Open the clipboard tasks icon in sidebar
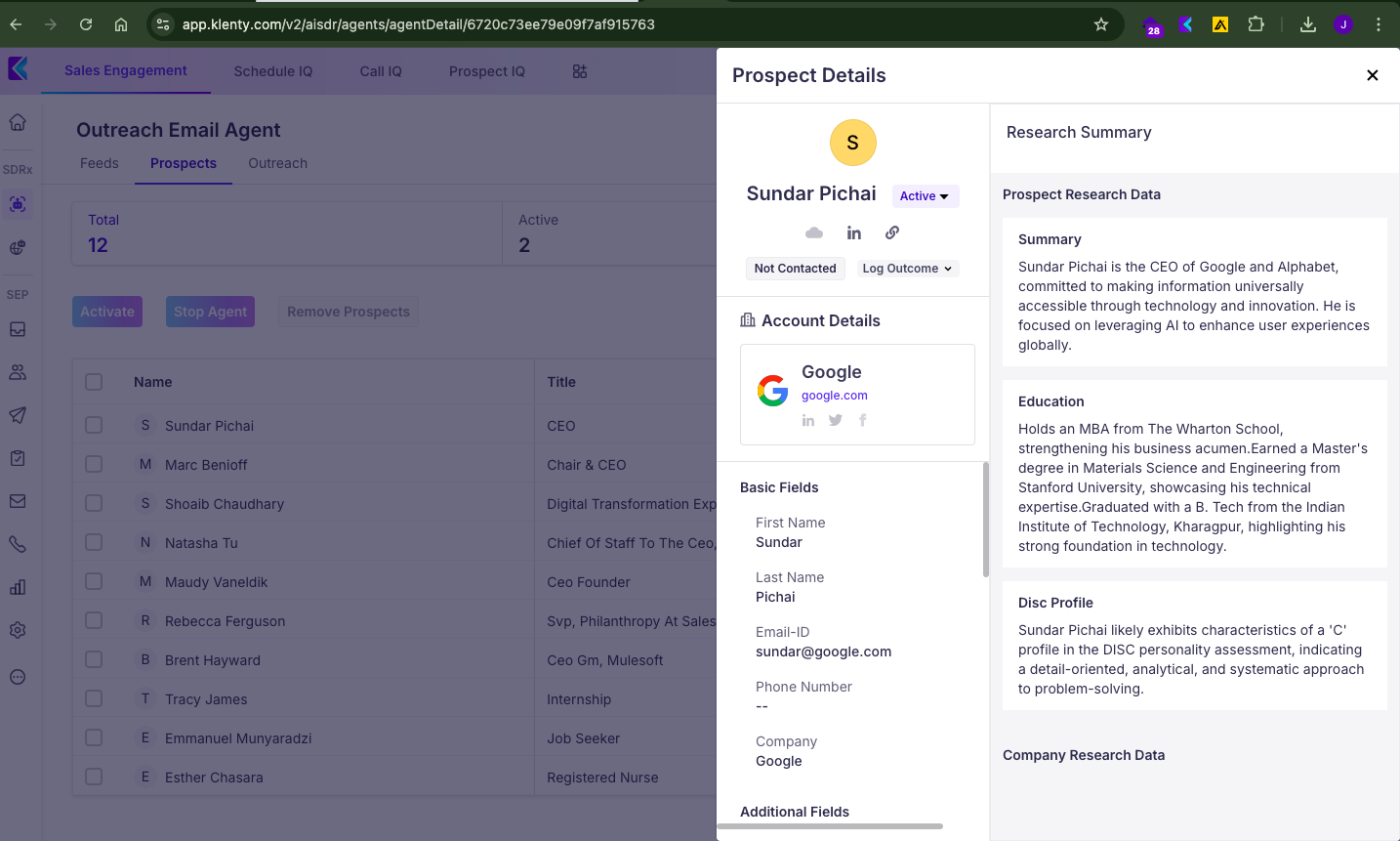The width and height of the screenshot is (1400, 841). pyautogui.click(x=18, y=458)
